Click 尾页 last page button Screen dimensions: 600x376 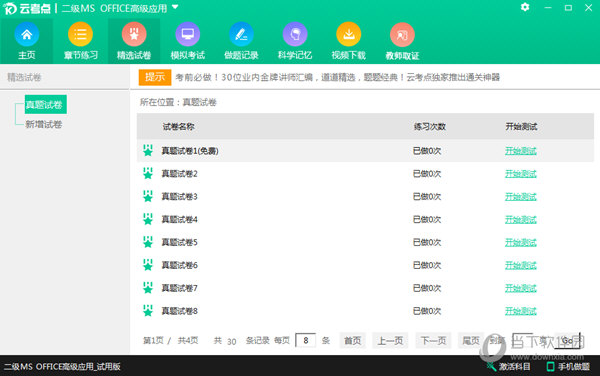[471, 340]
